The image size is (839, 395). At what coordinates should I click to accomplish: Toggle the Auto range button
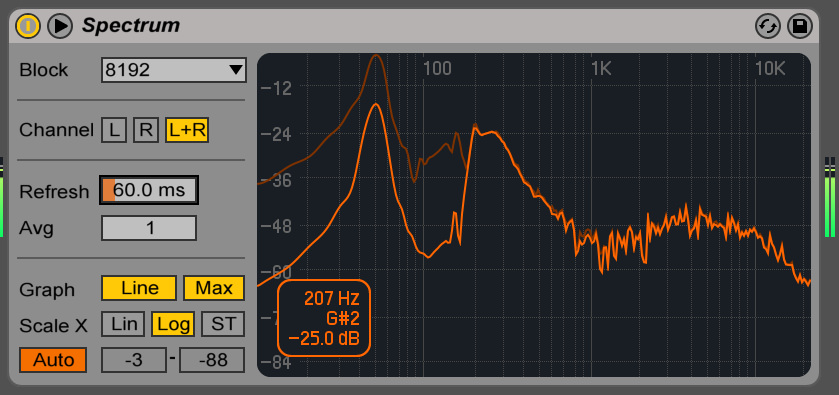(x=53, y=360)
